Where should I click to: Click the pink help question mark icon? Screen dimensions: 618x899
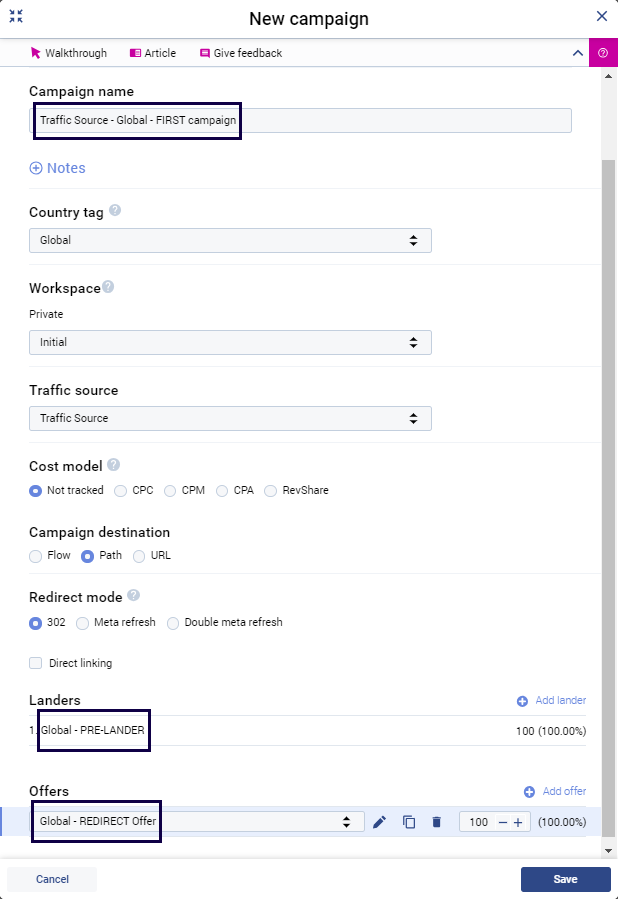[603, 53]
